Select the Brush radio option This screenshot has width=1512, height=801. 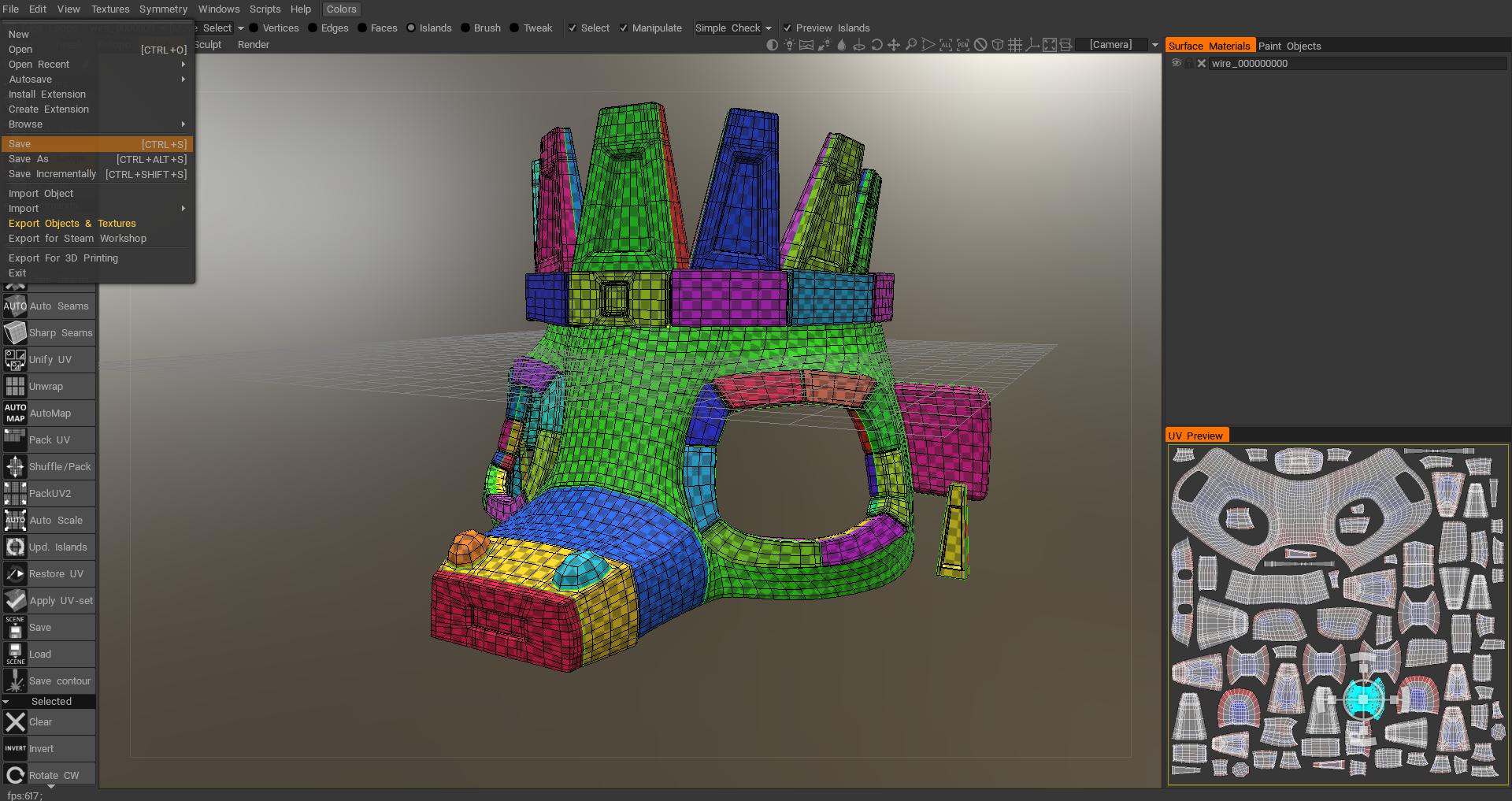(465, 28)
